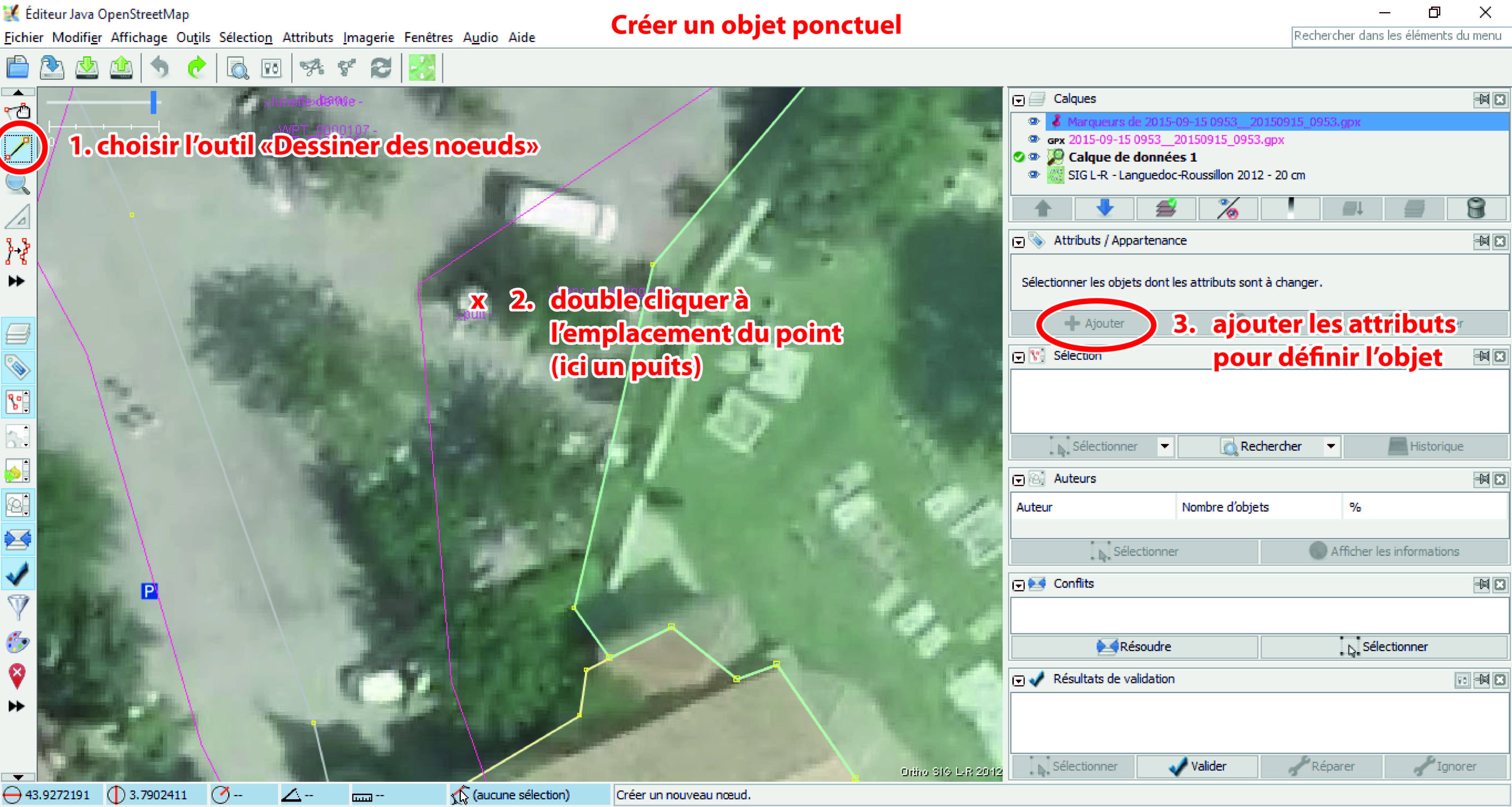This screenshot has height=807, width=1512.
Task: Open the Sélectionner dropdown arrow in Sélection
Action: pyautogui.click(x=1165, y=446)
